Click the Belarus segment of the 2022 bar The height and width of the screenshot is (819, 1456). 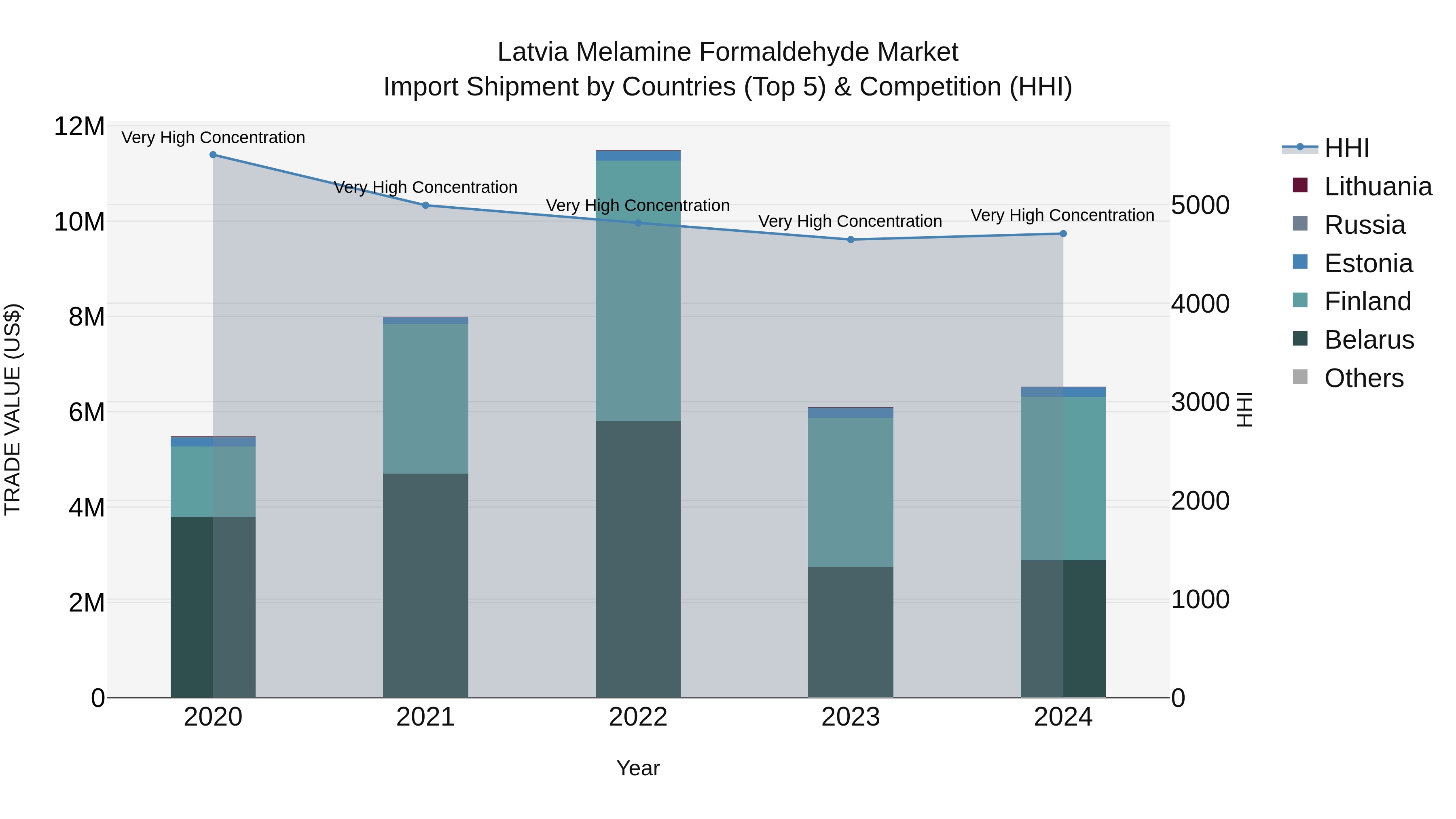click(638, 559)
